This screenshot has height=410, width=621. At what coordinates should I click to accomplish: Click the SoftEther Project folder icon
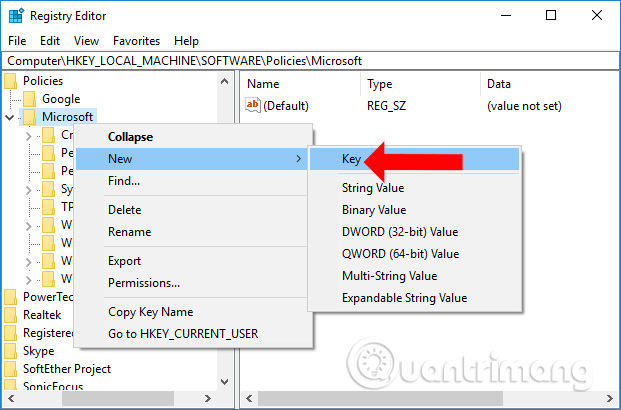[x=11, y=369]
